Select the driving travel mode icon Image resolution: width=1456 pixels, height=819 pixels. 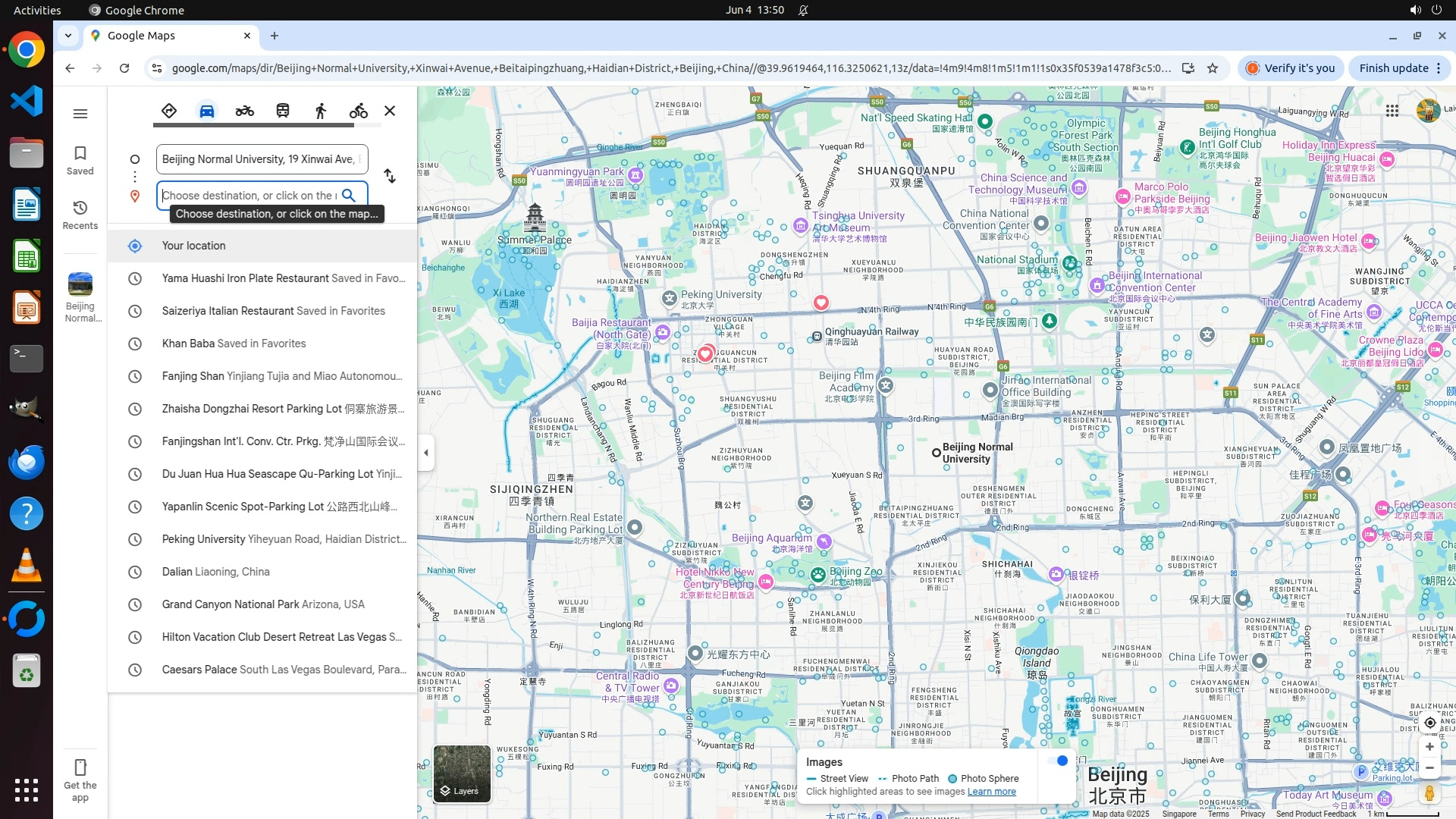click(206, 111)
